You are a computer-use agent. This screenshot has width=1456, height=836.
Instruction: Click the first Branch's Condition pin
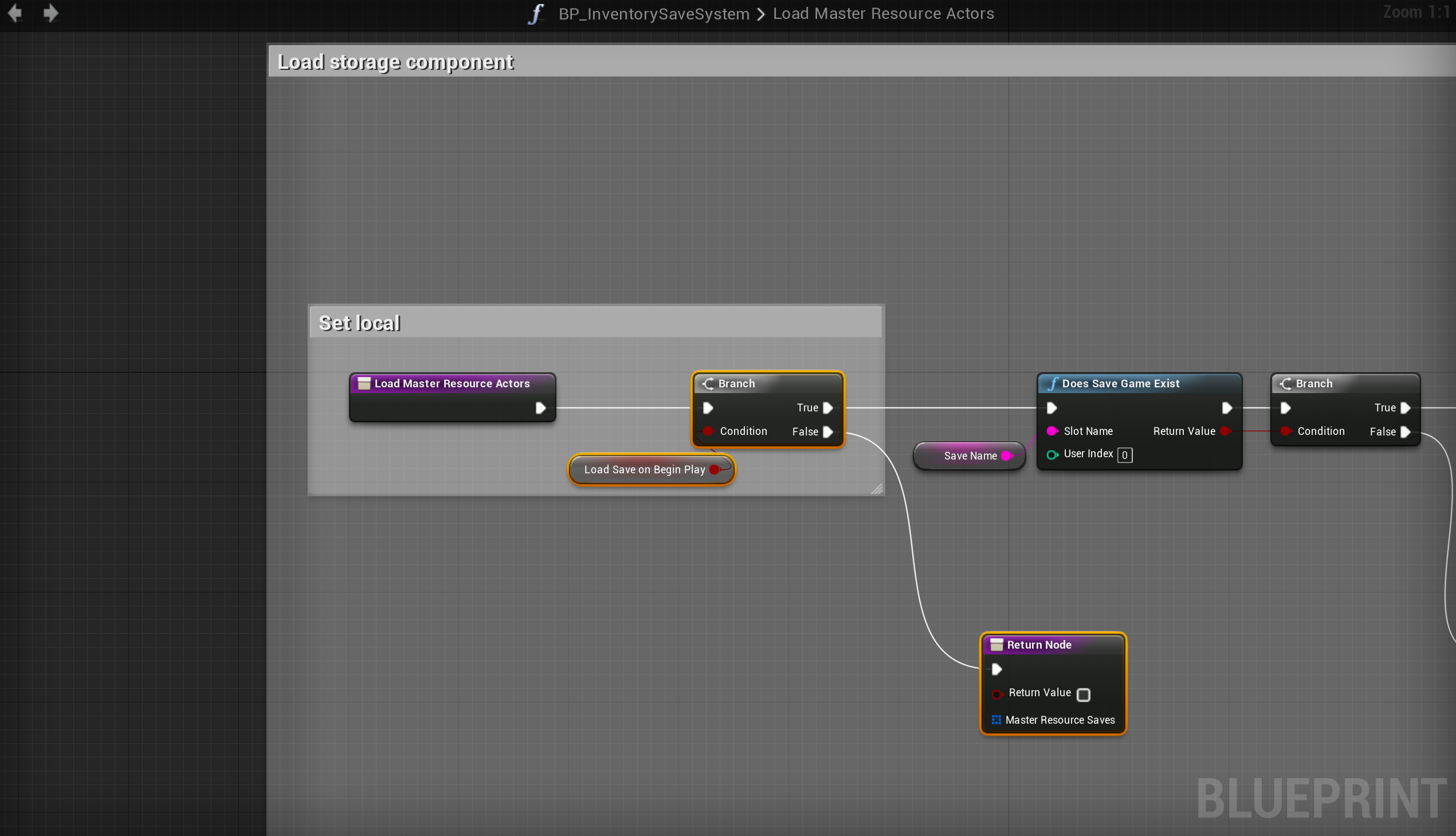pyautogui.click(x=708, y=431)
